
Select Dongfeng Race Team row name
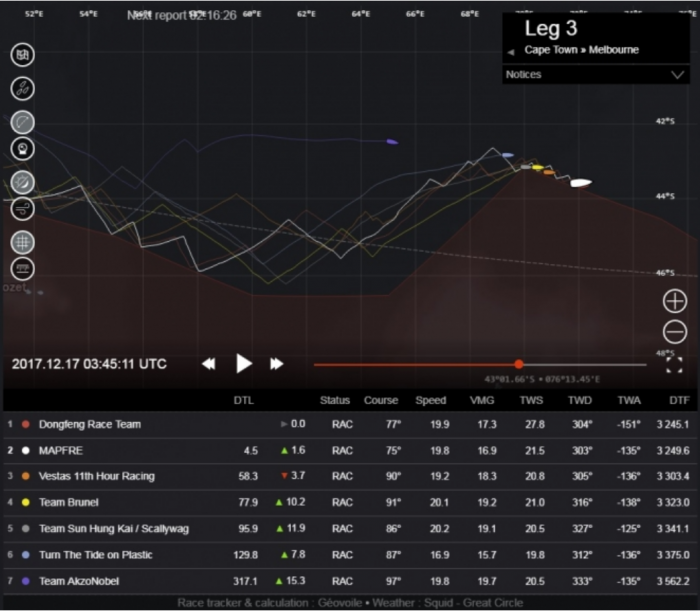90,424
